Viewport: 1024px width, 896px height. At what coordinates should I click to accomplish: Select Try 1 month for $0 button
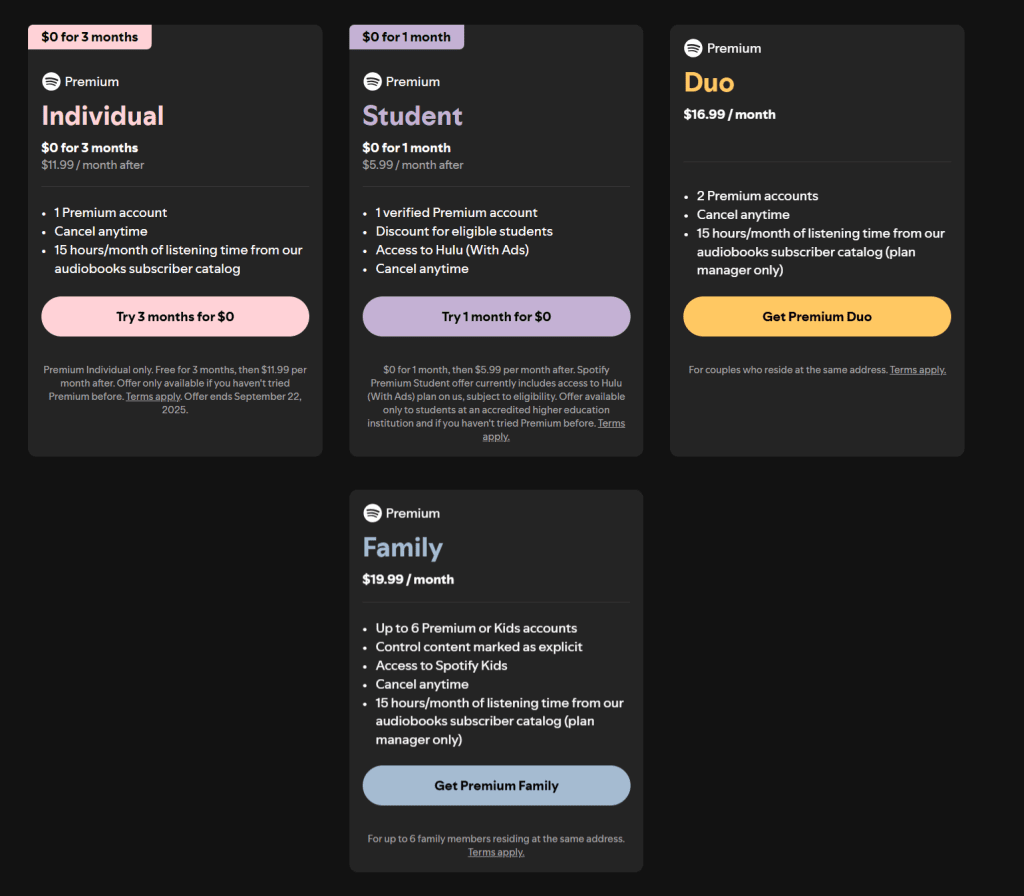pyautogui.click(x=496, y=317)
